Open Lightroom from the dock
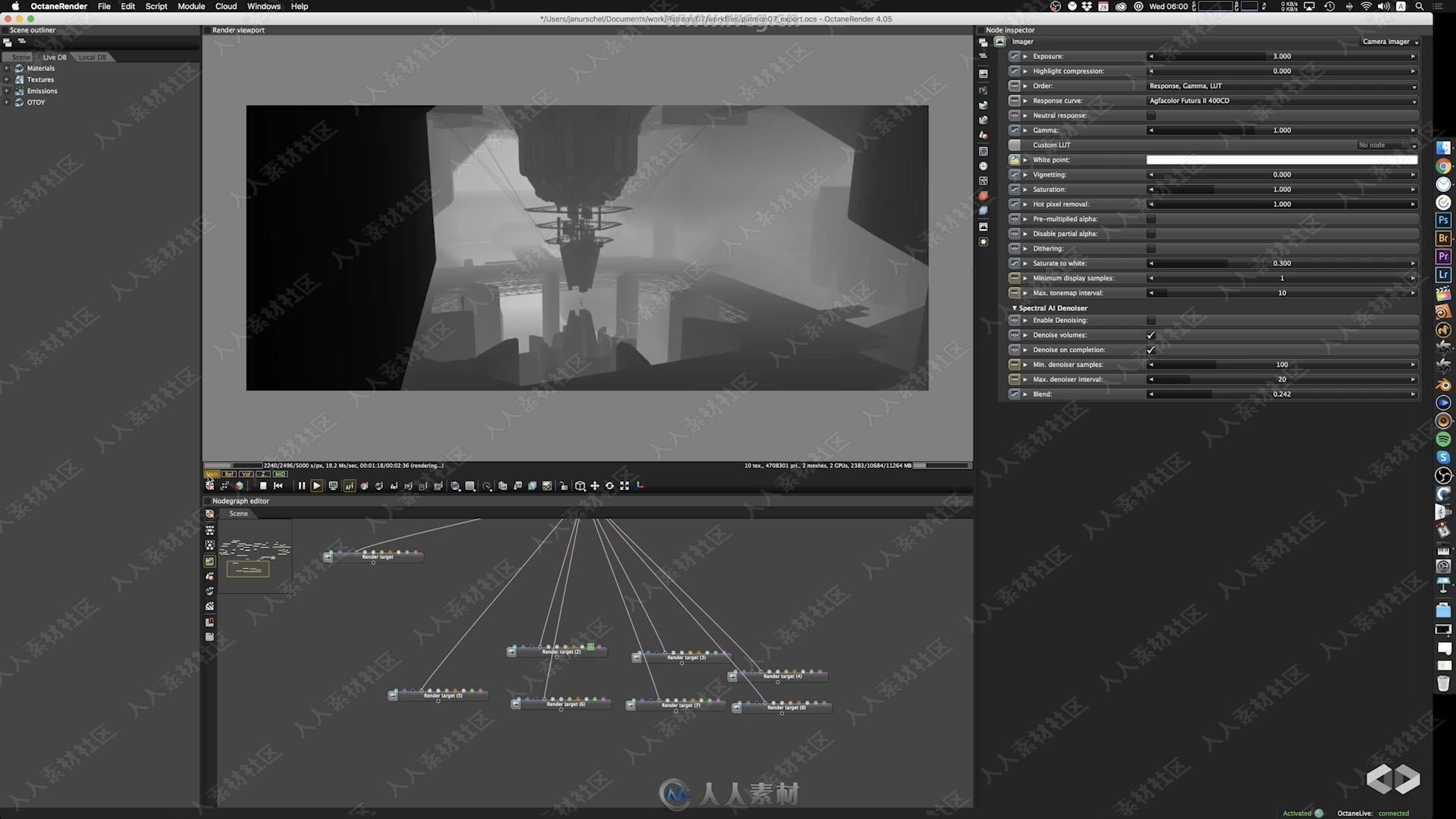The width and height of the screenshot is (1456, 819). (1443, 275)
